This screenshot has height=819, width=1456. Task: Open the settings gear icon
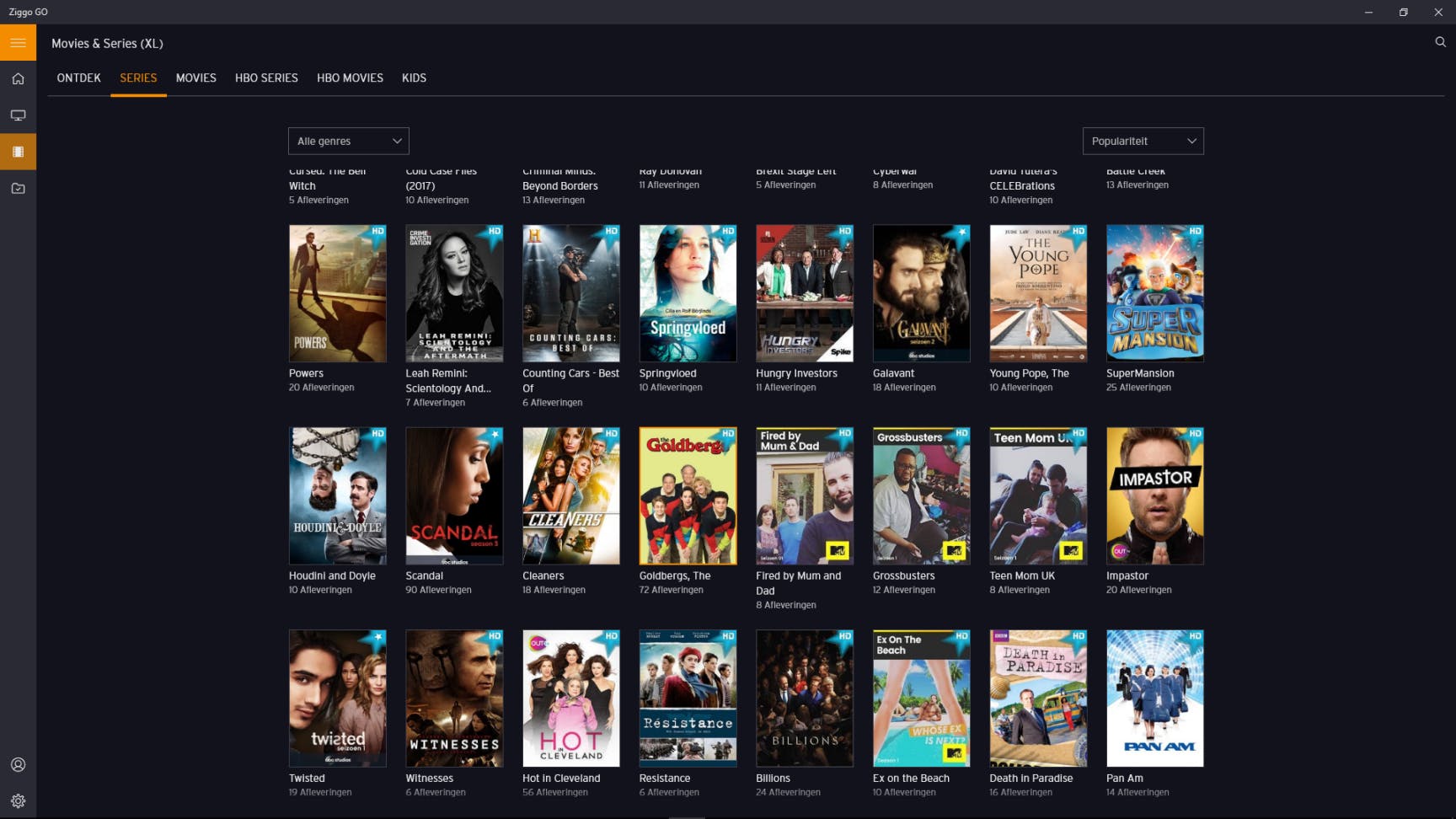click(x=18, y=801)
